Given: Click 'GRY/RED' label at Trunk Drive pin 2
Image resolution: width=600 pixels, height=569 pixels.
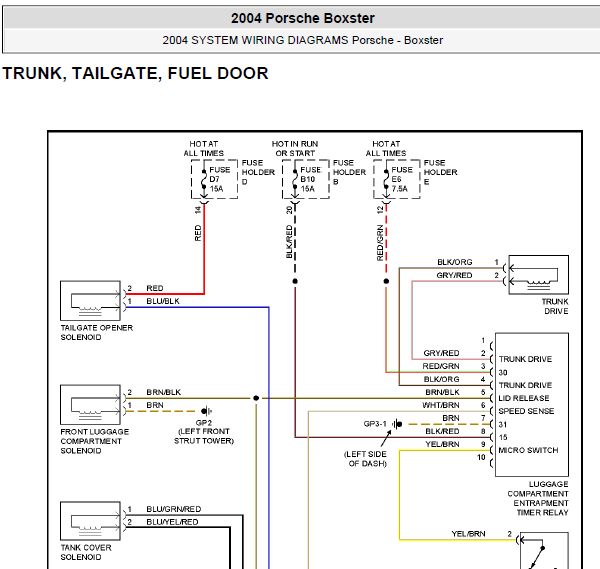Looking at the screenshot, I should point(454,275).
